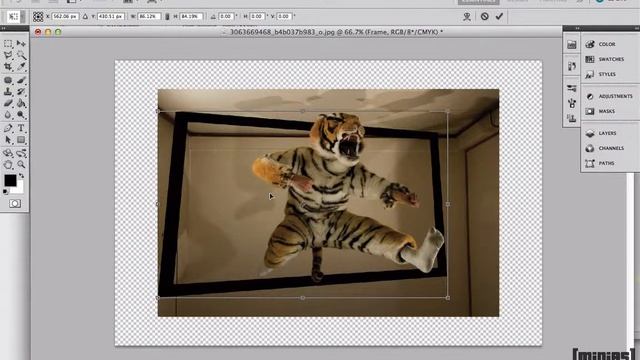The width and height of the screenshot is (640, 360).
Task: Select the Quick Selection tool
Action: click(x=21, y=55)
